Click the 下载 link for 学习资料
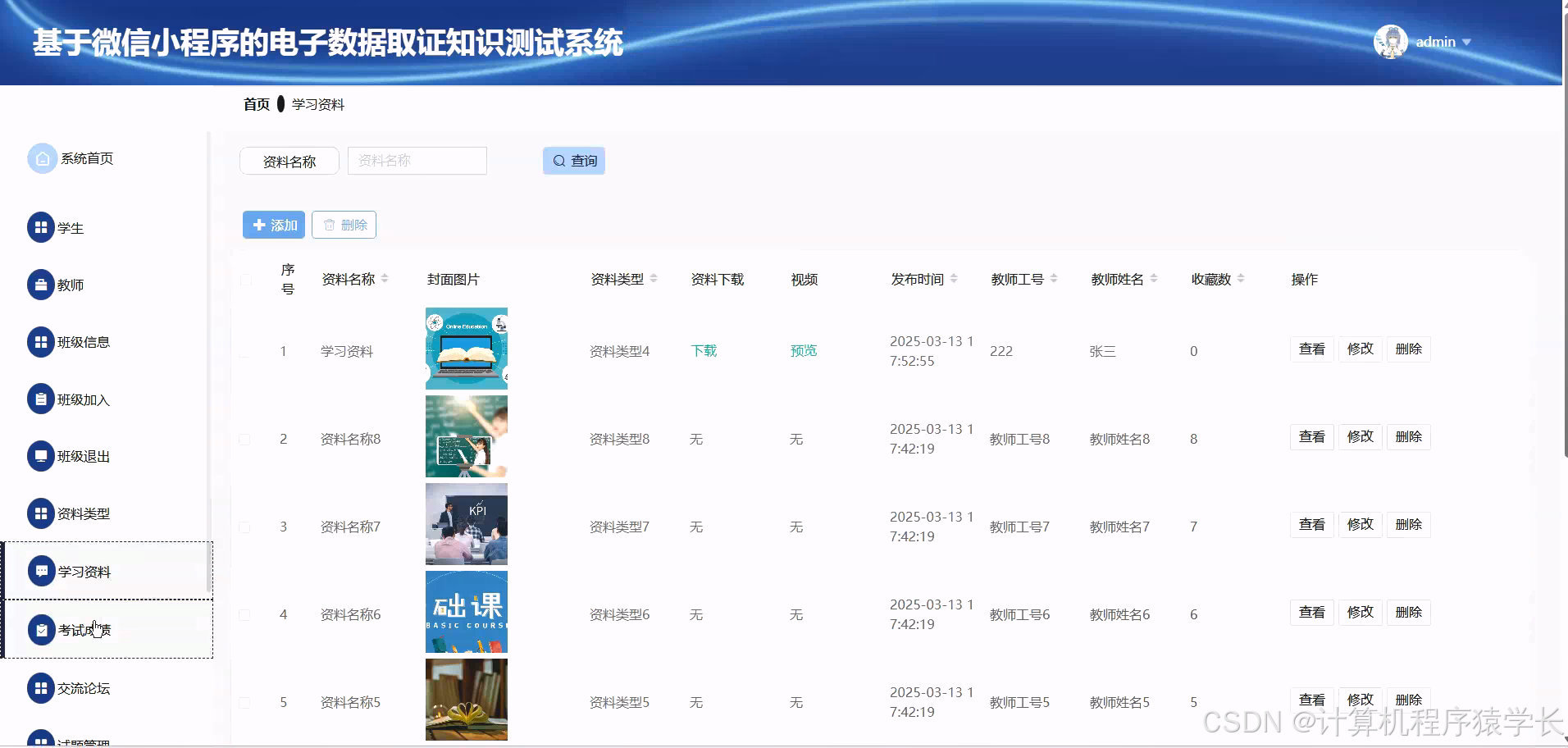Image resolution: width=1568 pixels, height=748 pixels. tap(704, 350)
